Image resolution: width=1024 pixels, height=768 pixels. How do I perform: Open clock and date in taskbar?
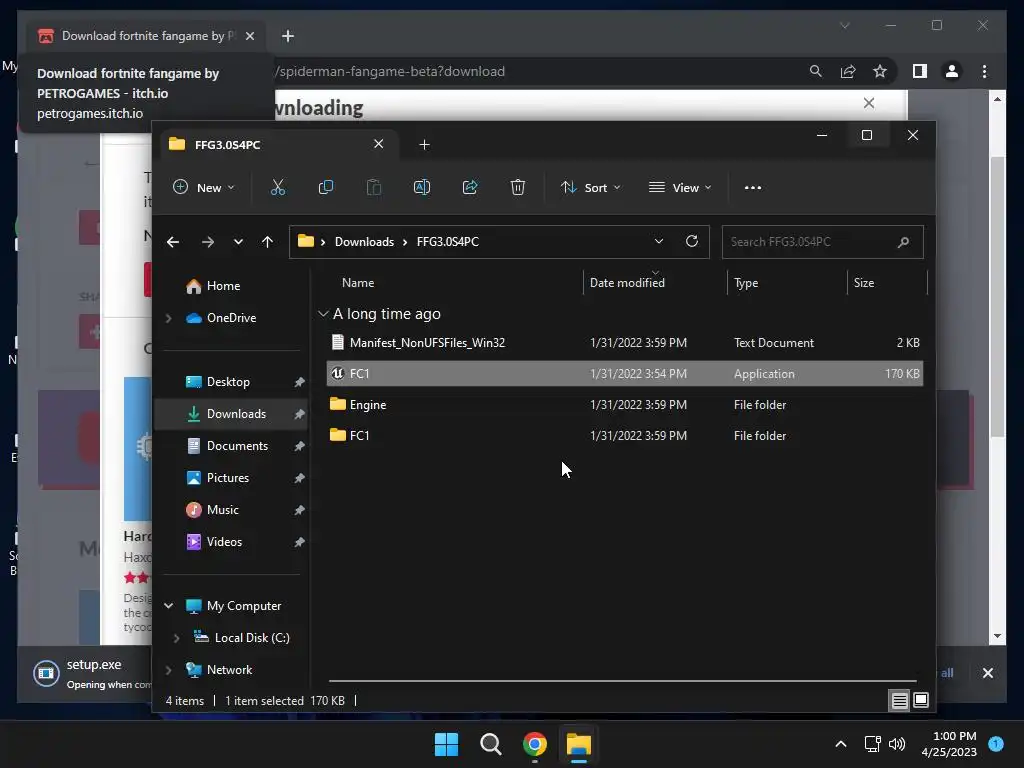click(949, 744)
